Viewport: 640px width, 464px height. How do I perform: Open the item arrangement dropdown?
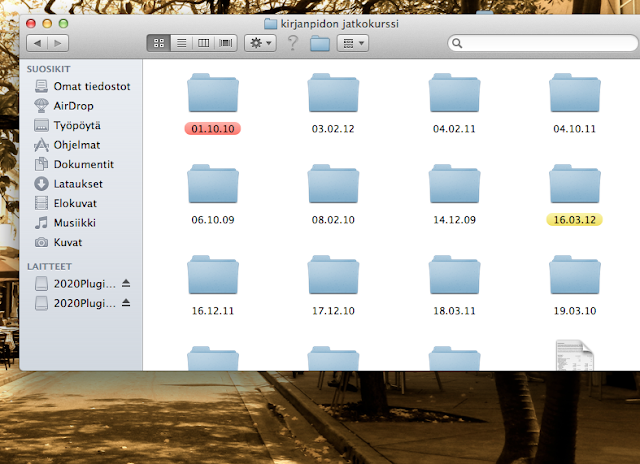(x=353, y=43)
